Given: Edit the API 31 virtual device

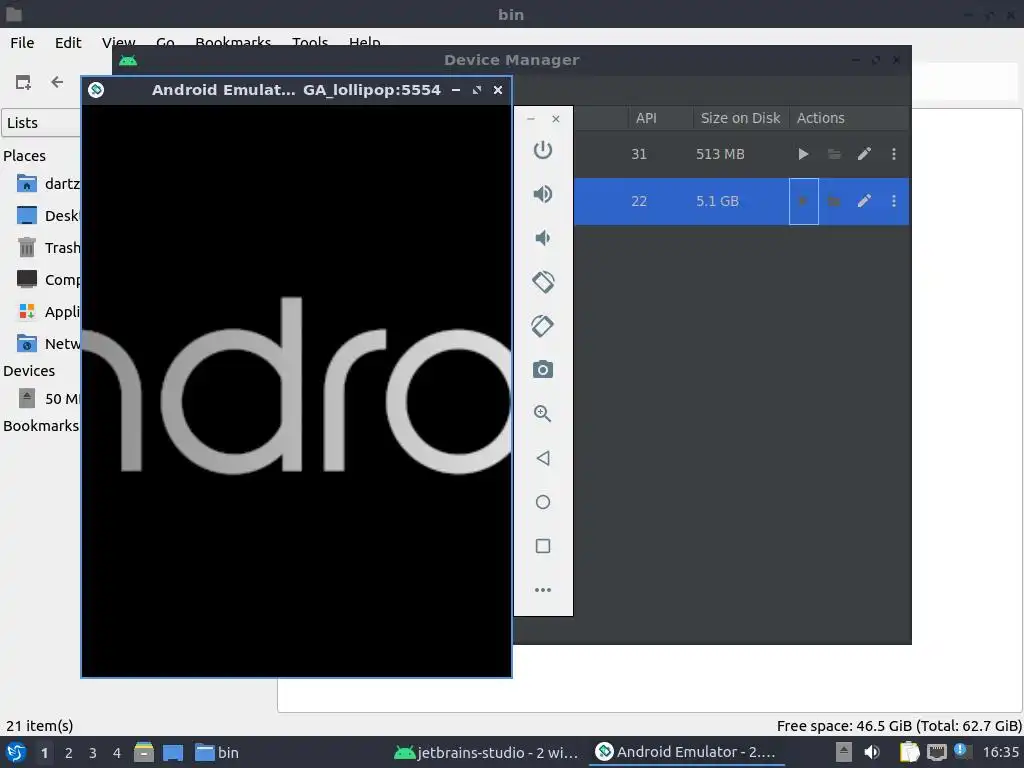Looking at the screenshot, I should (864, 154).
